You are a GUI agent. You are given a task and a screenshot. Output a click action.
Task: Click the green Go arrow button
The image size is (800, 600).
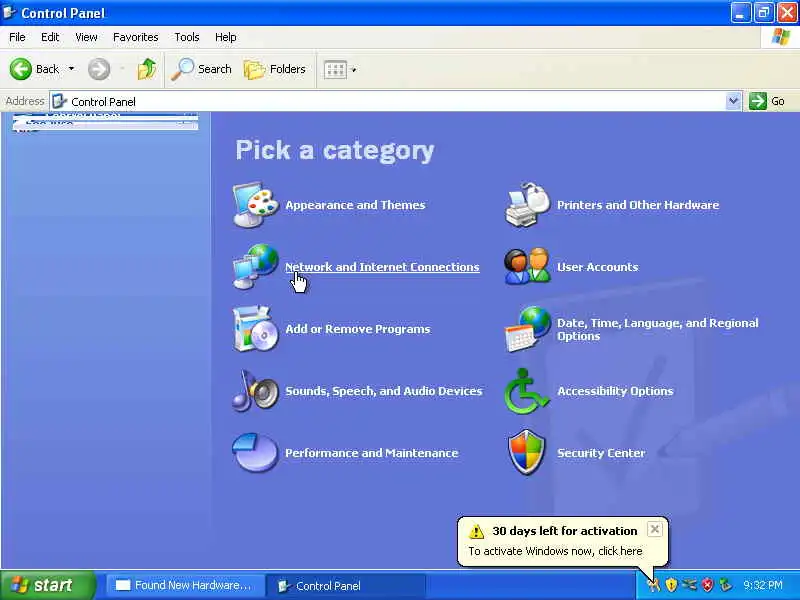coord(758,101)
